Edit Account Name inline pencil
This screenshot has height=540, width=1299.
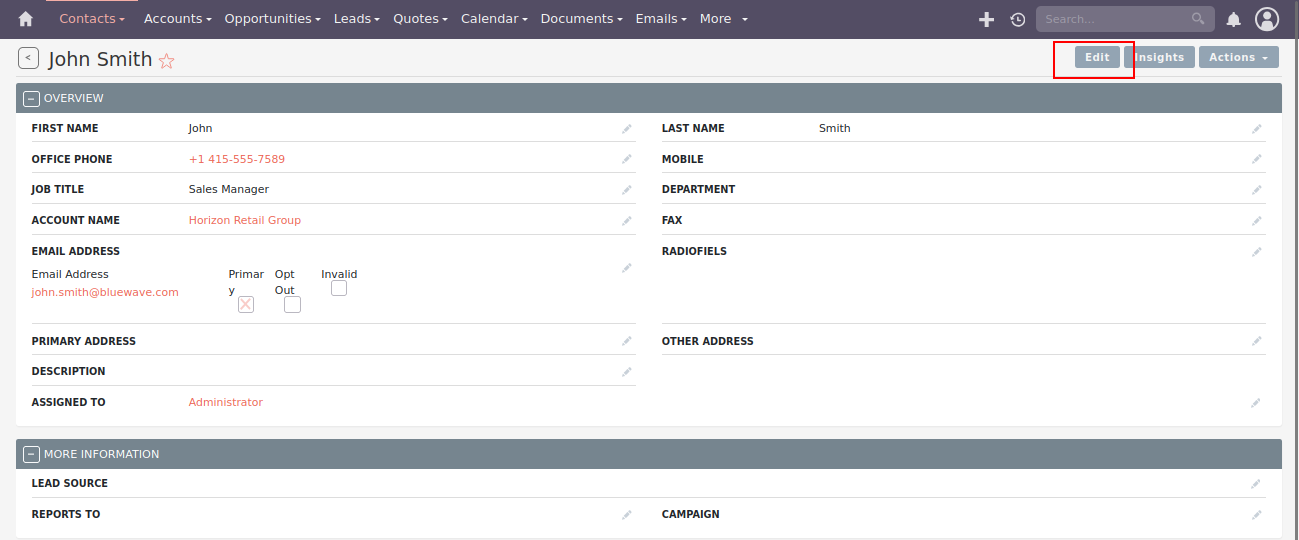coord(627,220)
